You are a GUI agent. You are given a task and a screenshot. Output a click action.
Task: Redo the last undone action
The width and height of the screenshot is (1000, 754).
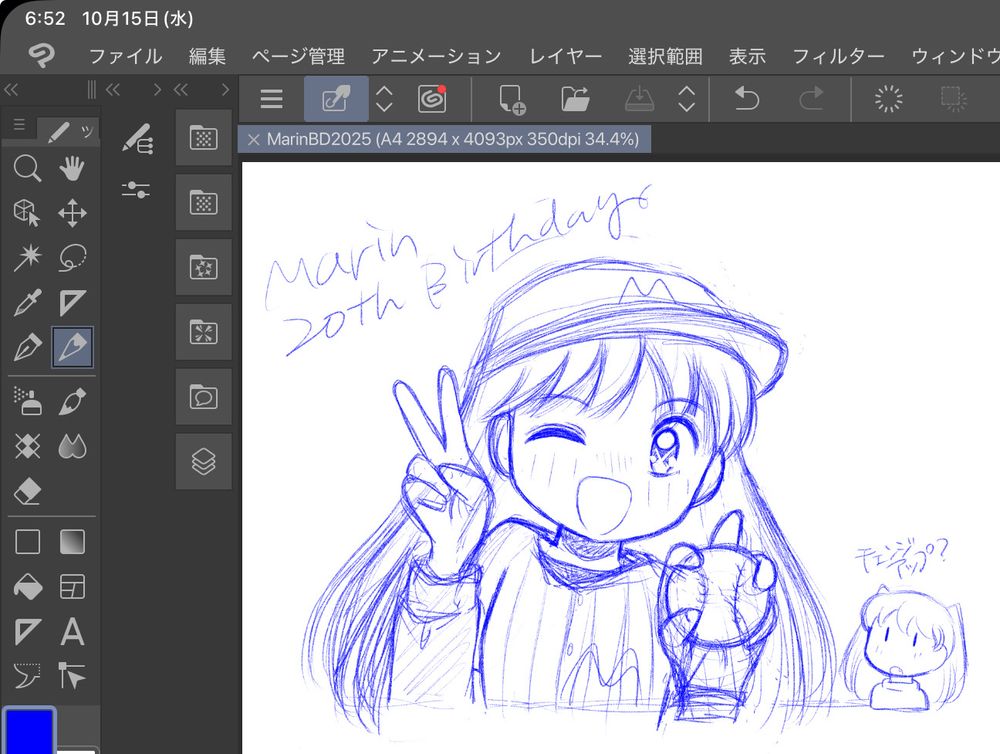tap(811, 99)
